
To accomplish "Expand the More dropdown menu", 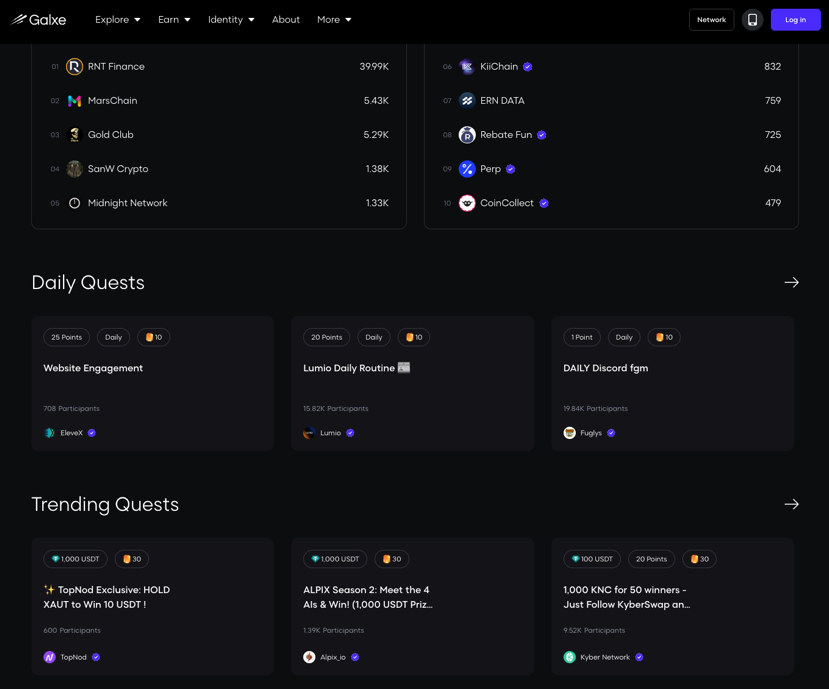I will pyautogui.click(x=334, y=20).
